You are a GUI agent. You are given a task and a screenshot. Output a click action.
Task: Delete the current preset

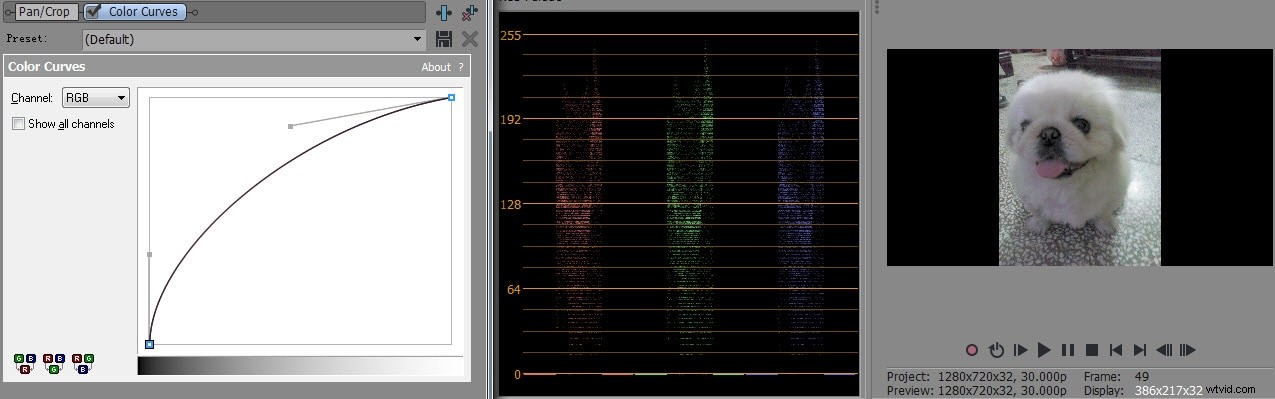470,39
